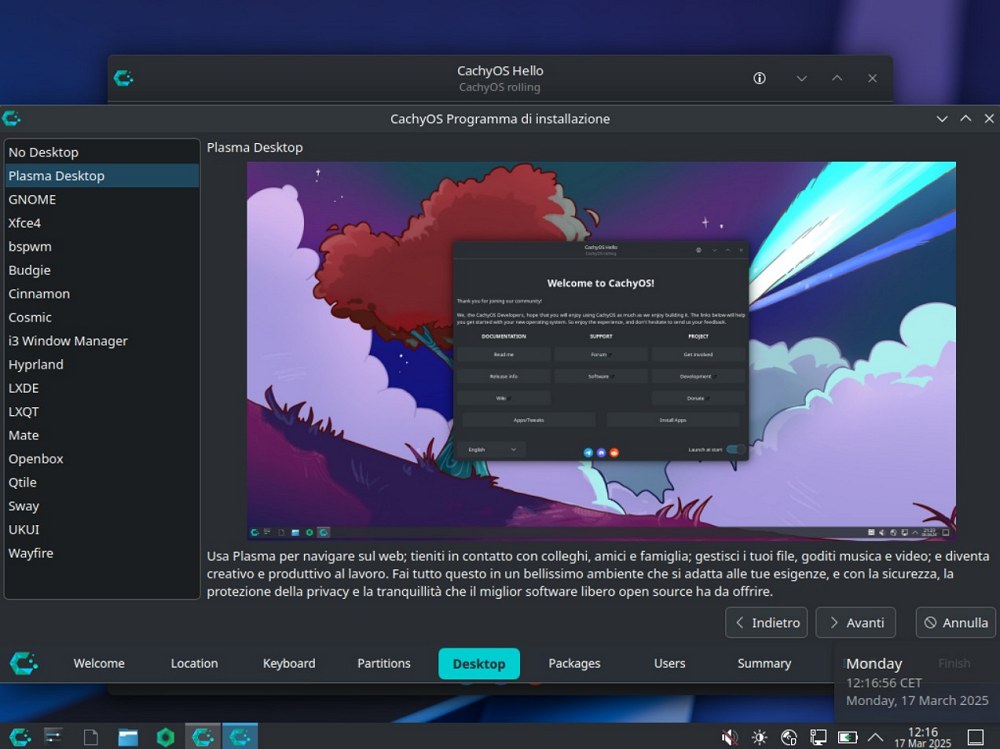Expand hidden system tray icons arrow
The height and width of the screenshot is (749, 1000).
click(876, 738)
